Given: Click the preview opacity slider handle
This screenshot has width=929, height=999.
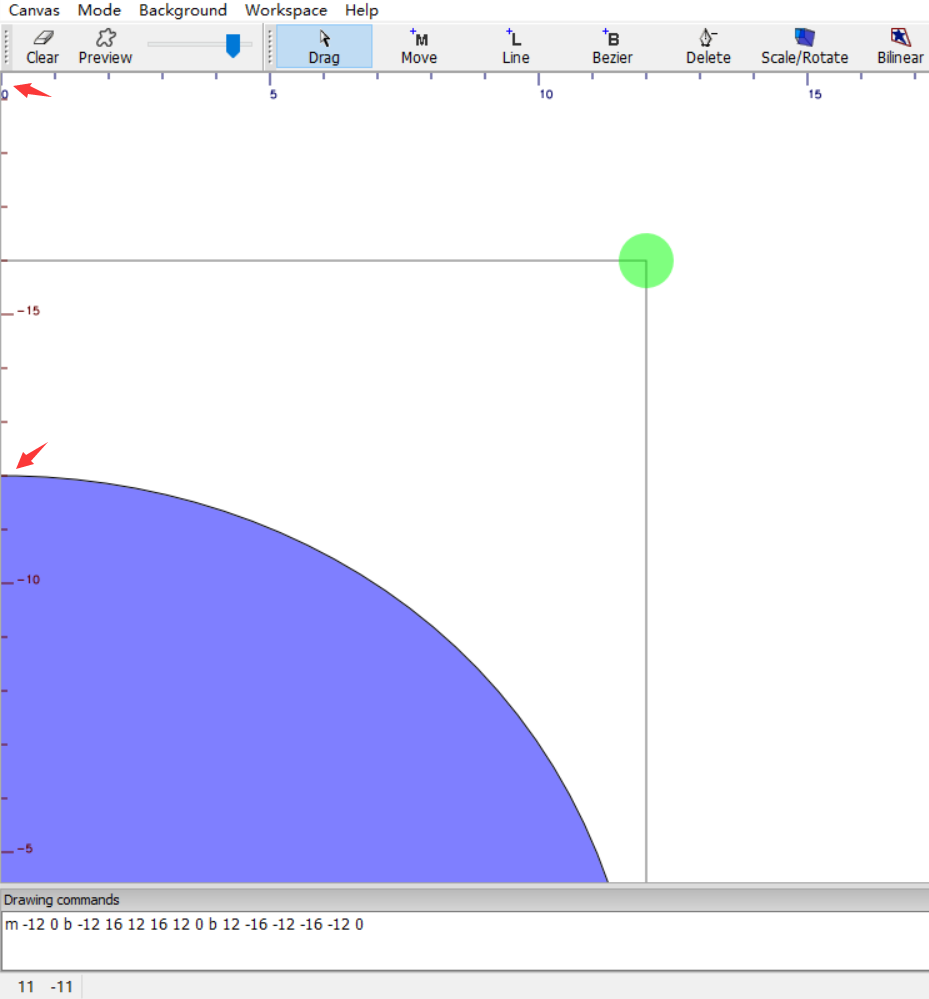Looking at the screenshot, I should [x=233, y=46].
